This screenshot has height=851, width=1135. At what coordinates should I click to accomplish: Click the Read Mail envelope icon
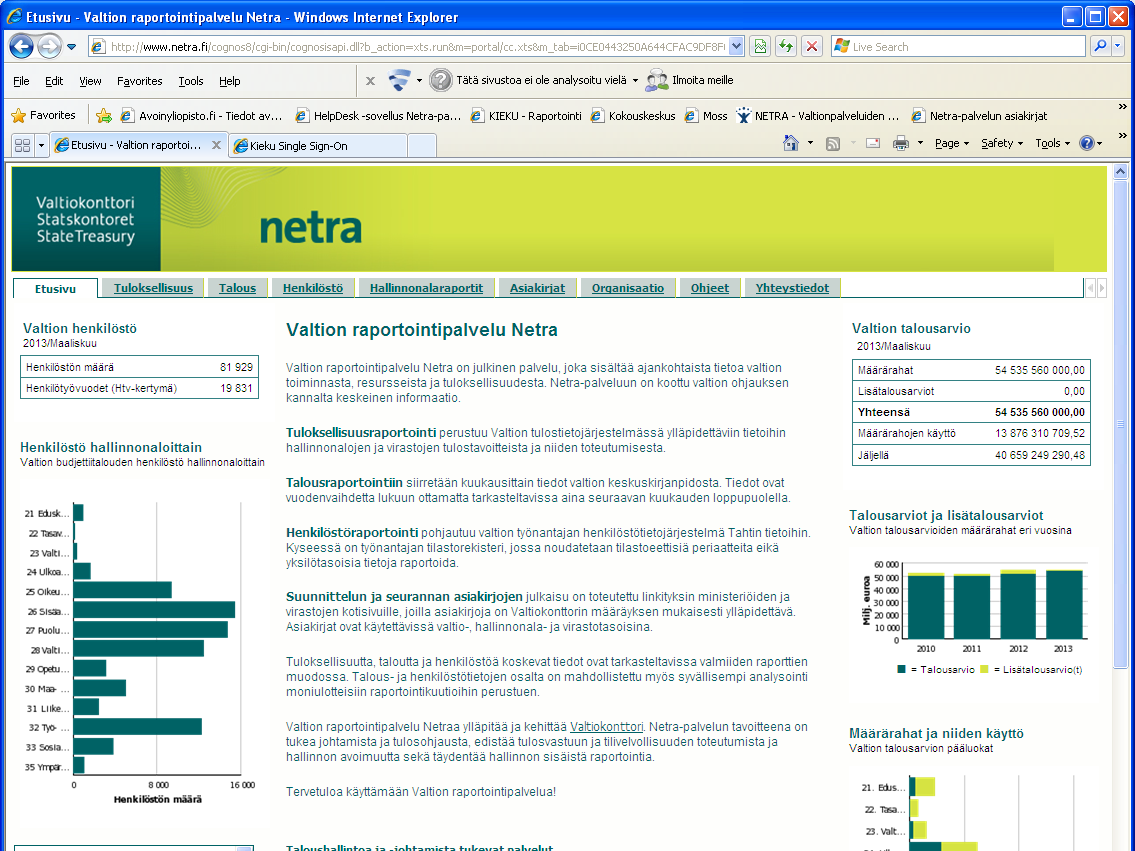point(873,143)
